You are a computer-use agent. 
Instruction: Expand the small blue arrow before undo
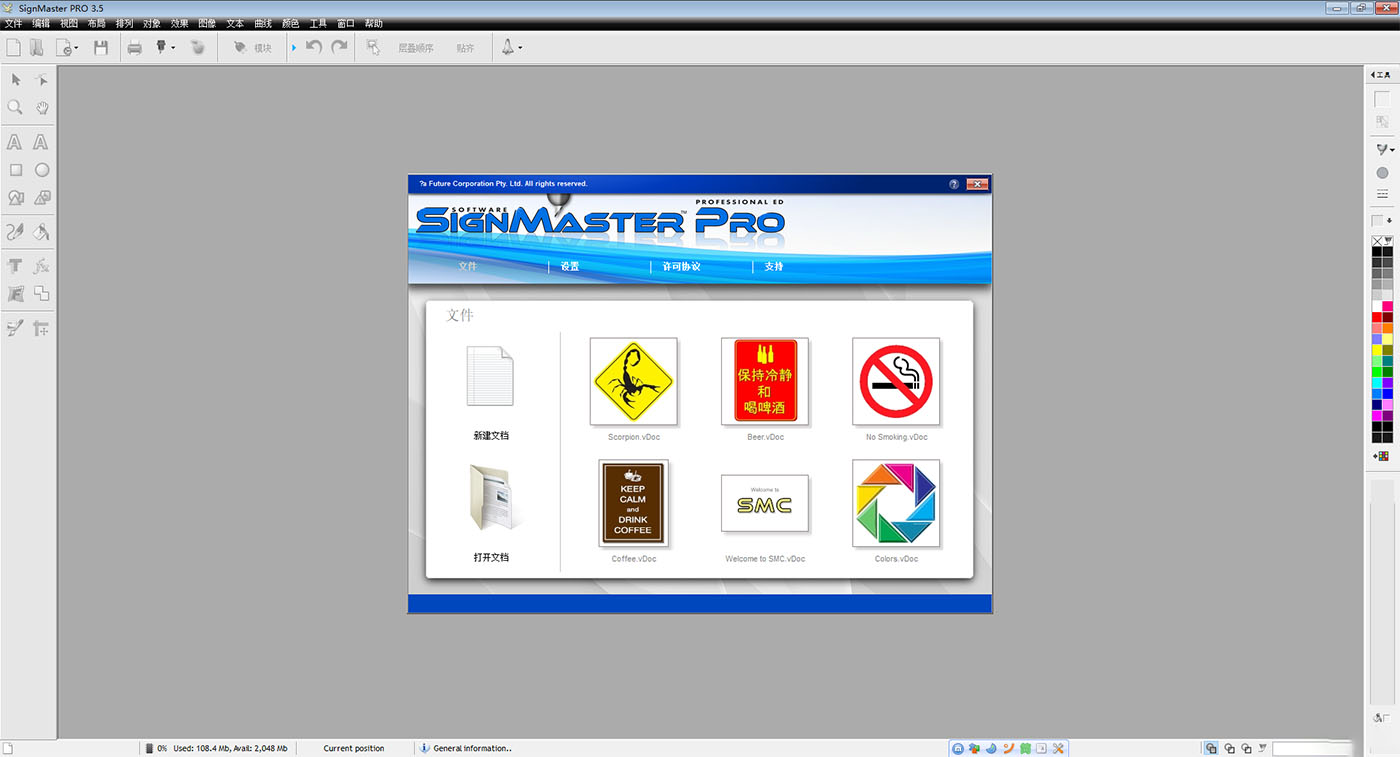(x=293, y=47)
